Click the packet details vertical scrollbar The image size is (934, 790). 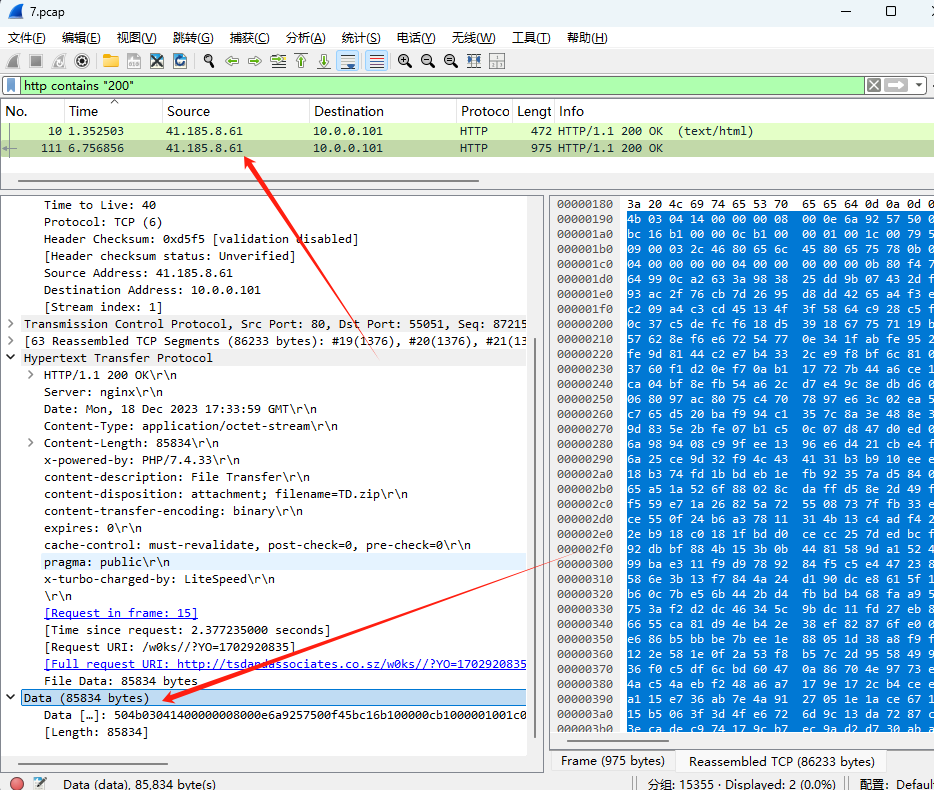[x=535, y=536]
